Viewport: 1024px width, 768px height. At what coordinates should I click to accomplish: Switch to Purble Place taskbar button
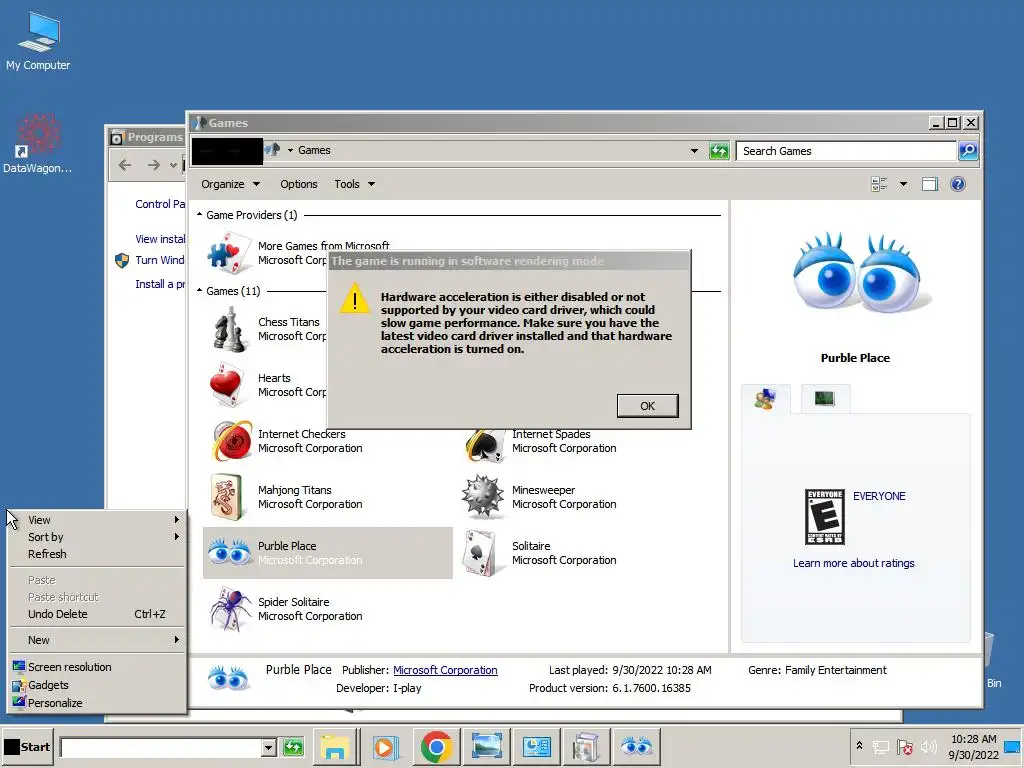coord(636,746)
